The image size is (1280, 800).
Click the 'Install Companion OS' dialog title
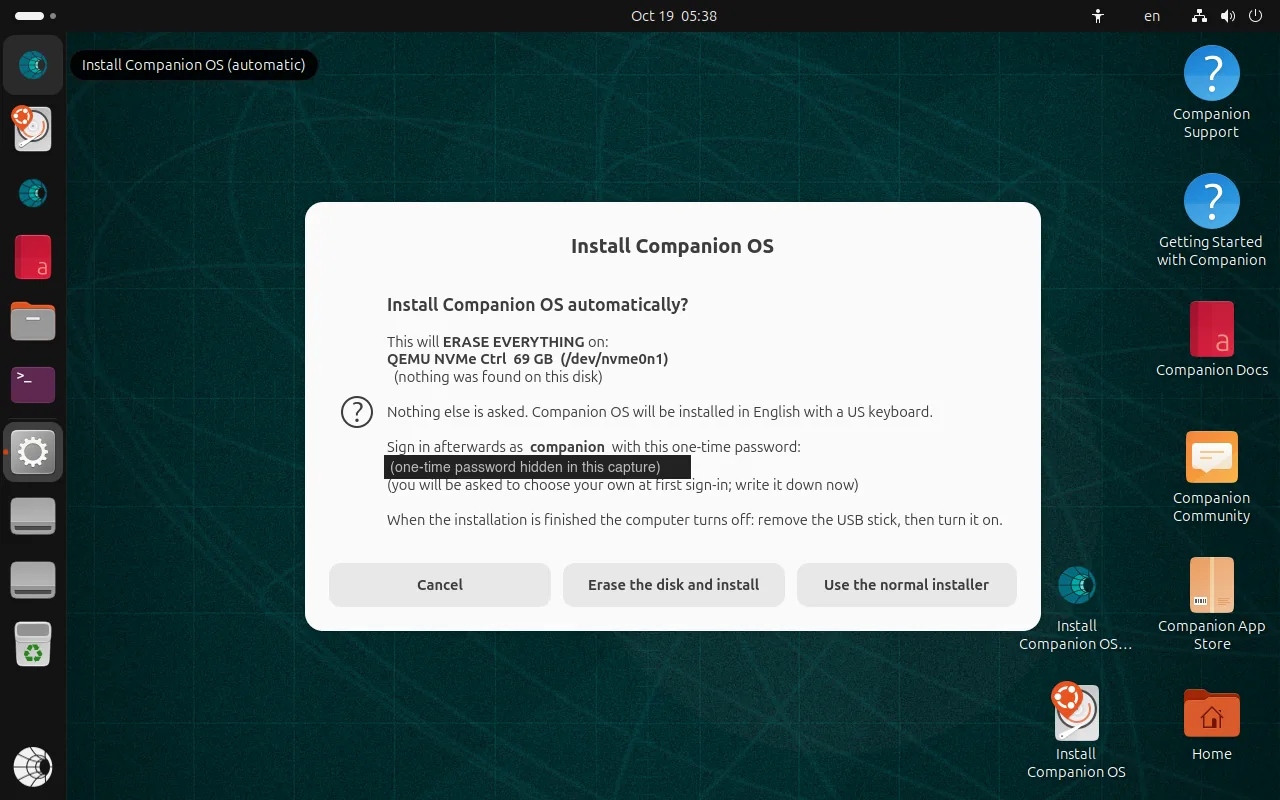point(672,246)
